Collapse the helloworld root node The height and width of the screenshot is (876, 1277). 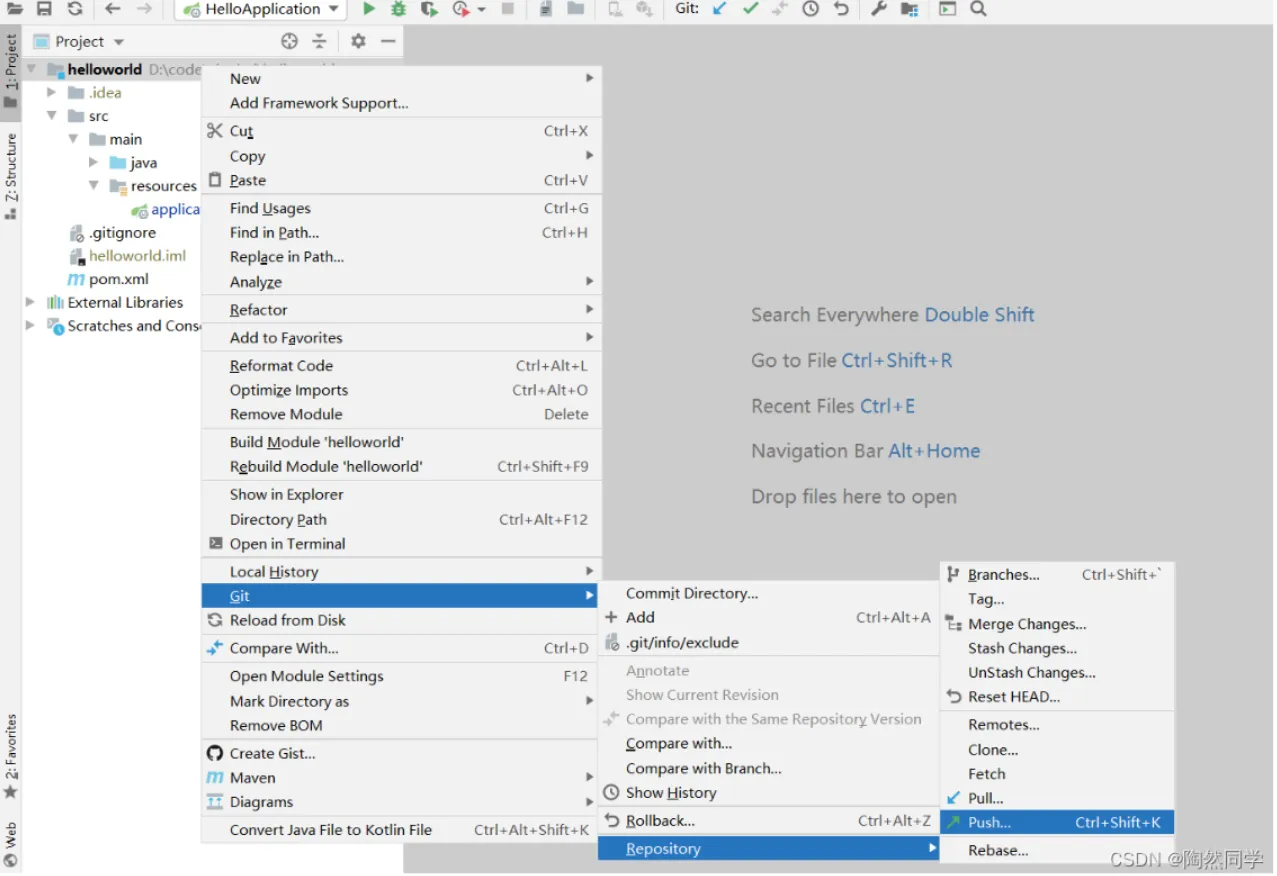point(32,69)
